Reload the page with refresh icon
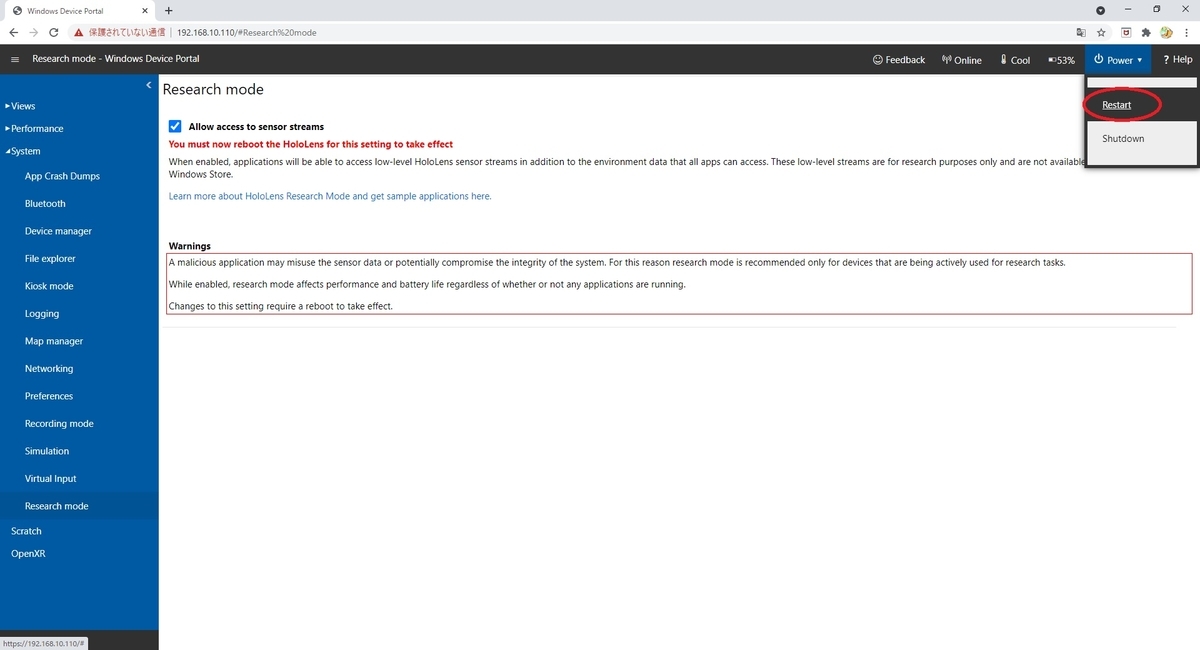 click(x=54, y=32)
